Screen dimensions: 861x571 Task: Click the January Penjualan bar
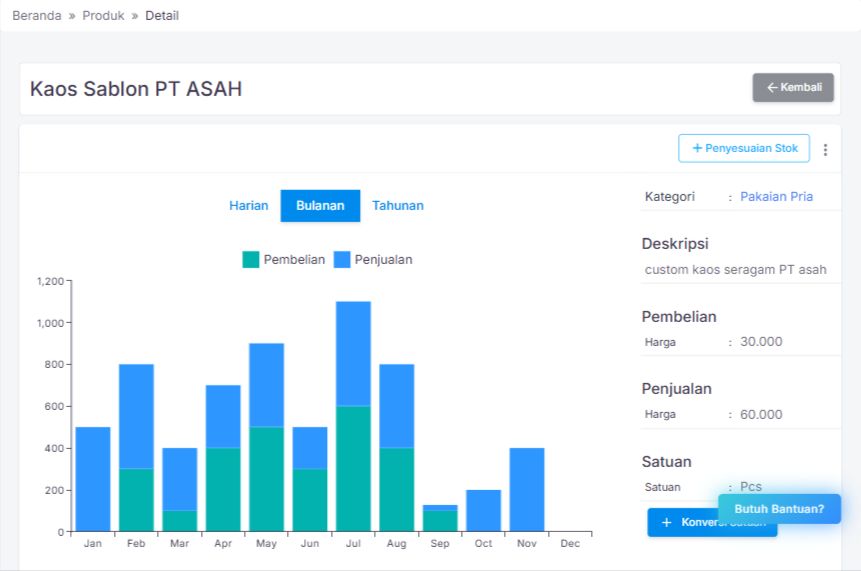point(93,479)
